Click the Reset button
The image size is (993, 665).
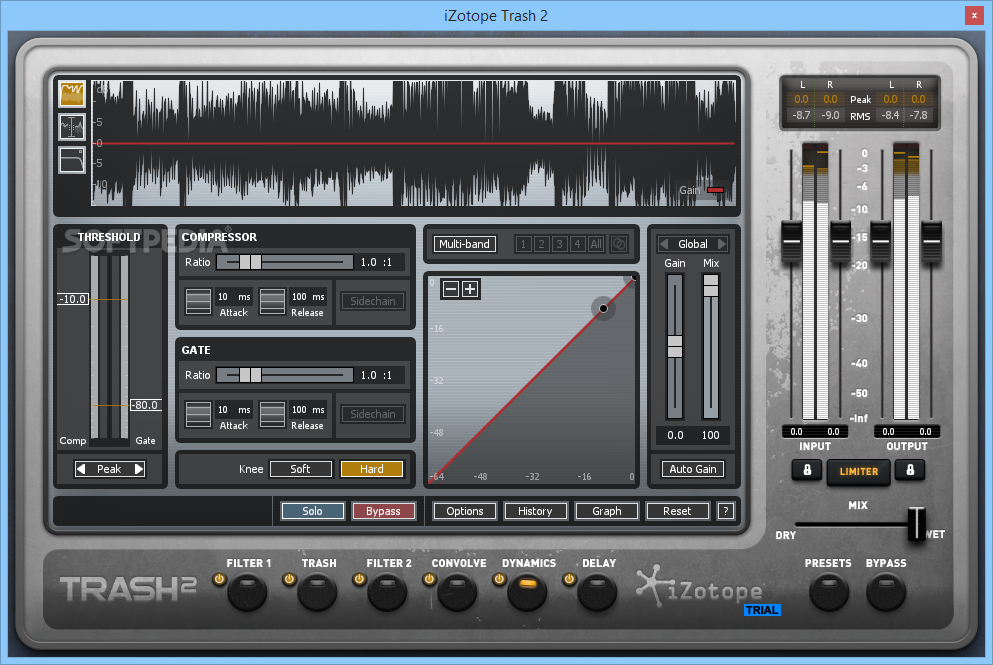(x=677, y=511)
